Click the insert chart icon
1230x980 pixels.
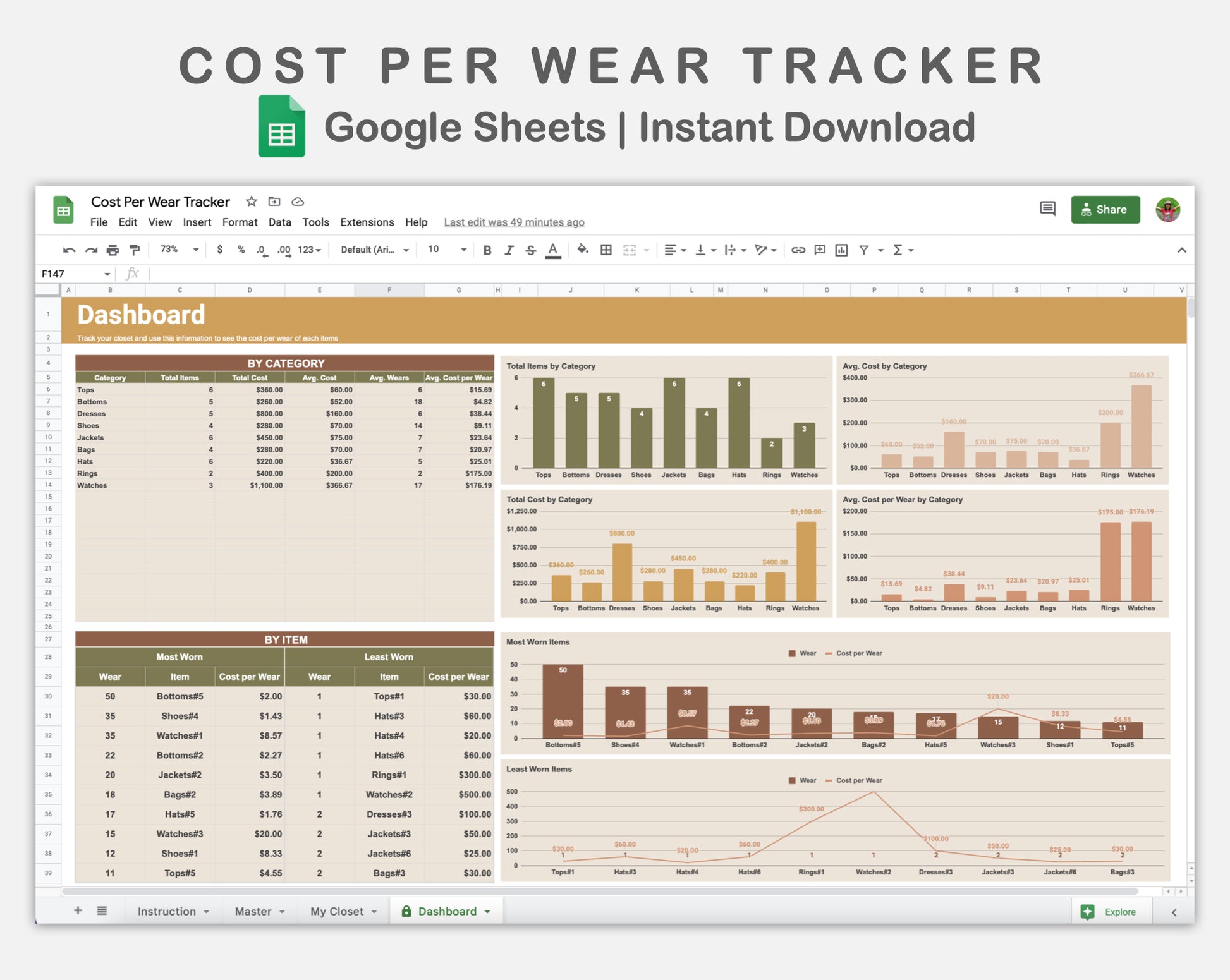(x=841, y=250)
